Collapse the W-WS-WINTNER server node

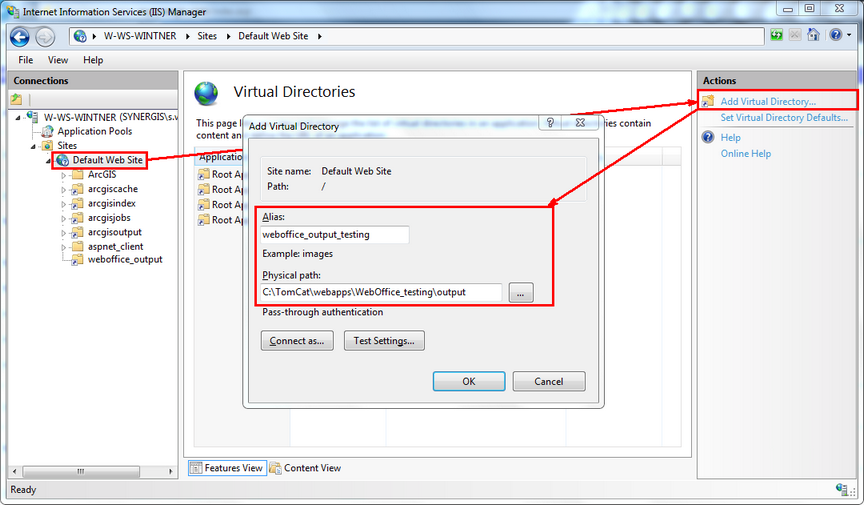[18, 117]
